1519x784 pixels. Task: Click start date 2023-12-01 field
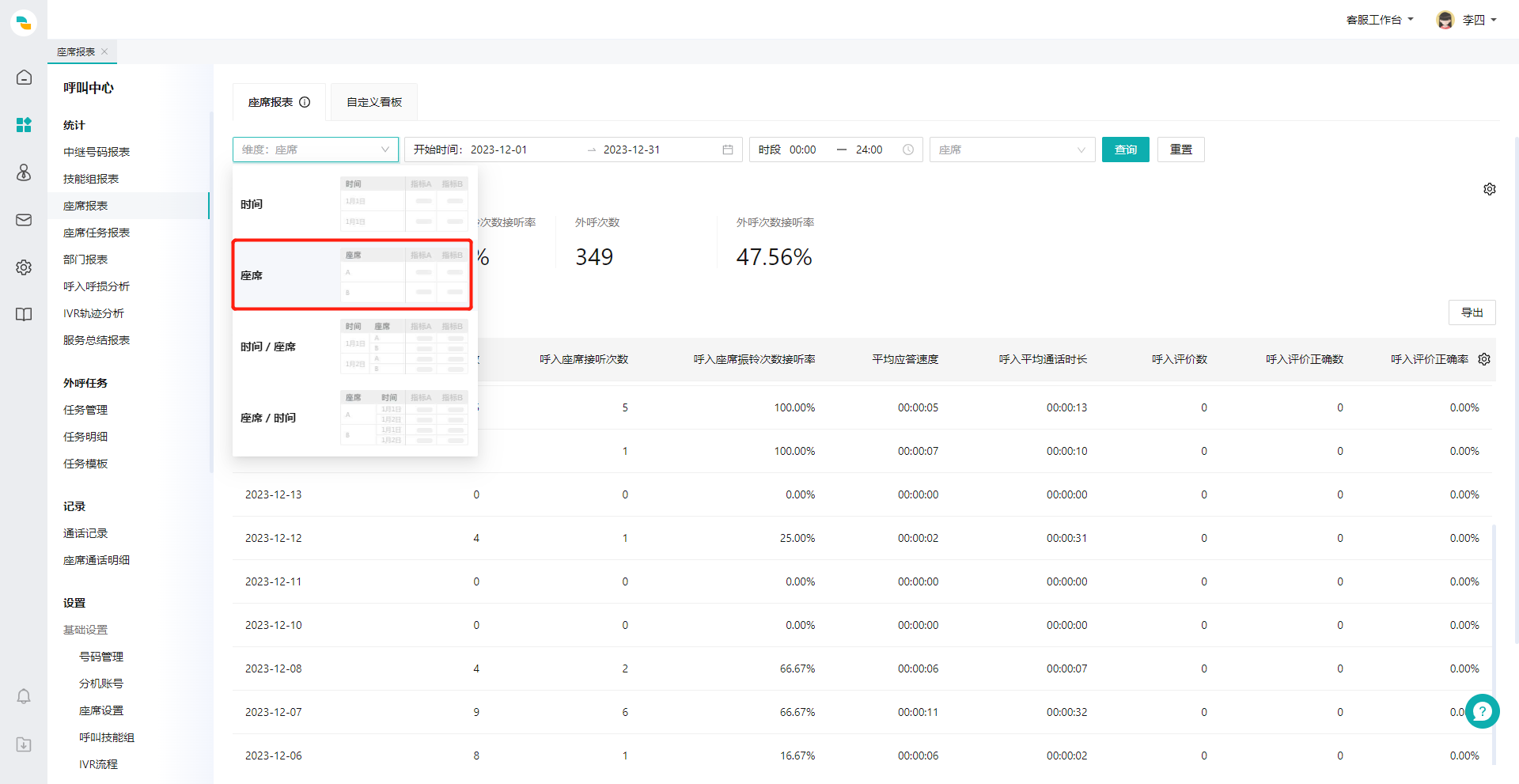(x=498, y=150)
